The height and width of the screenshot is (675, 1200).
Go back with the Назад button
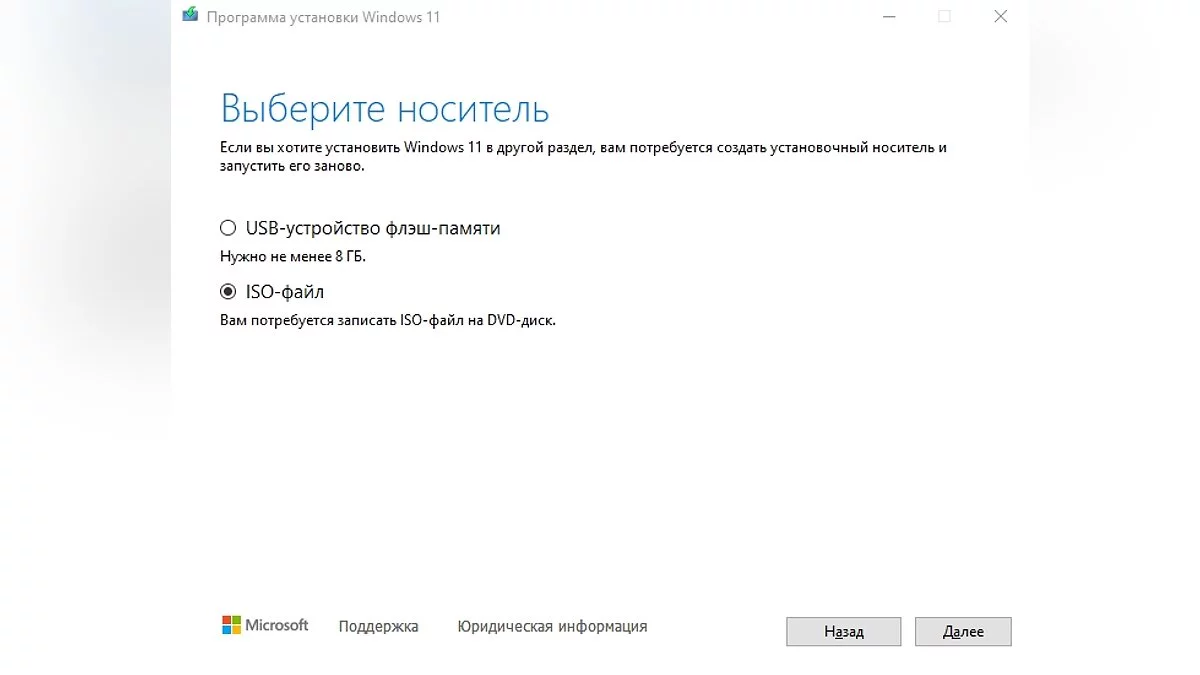click(x=844, y=632)
